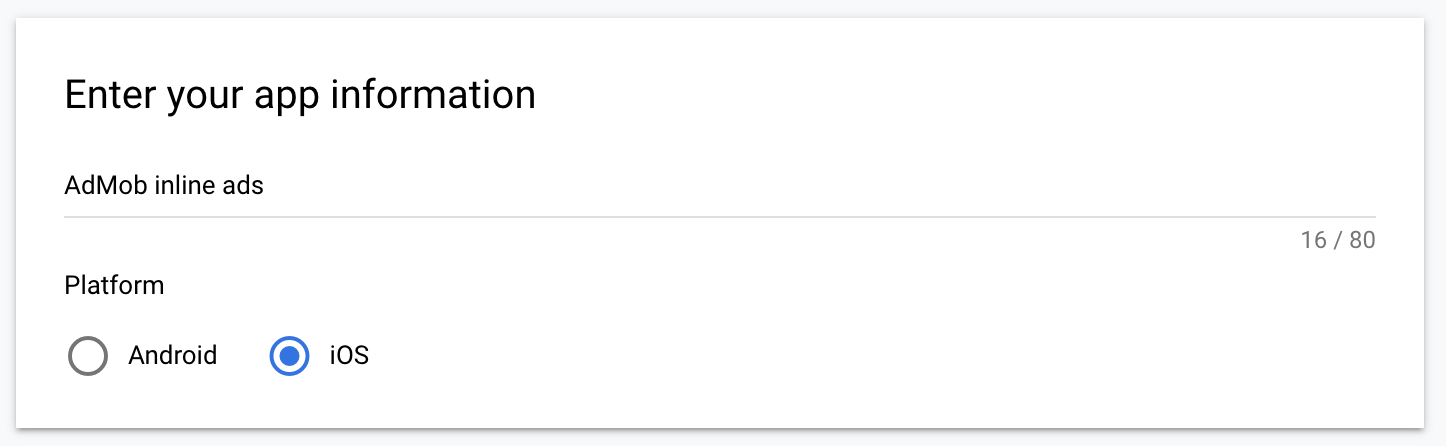1446x446 pixels.
Task: Click the "16 / 80" character counter
Action: 1338,241
